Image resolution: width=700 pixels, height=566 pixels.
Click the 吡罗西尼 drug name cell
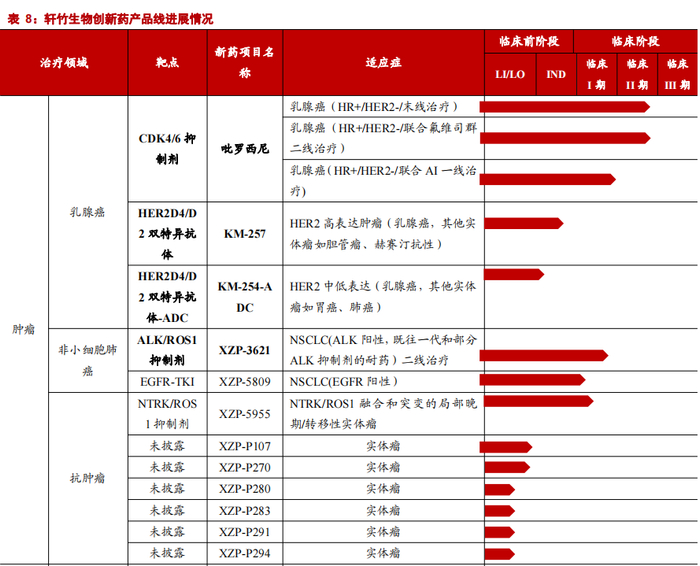tap(245, 149)
